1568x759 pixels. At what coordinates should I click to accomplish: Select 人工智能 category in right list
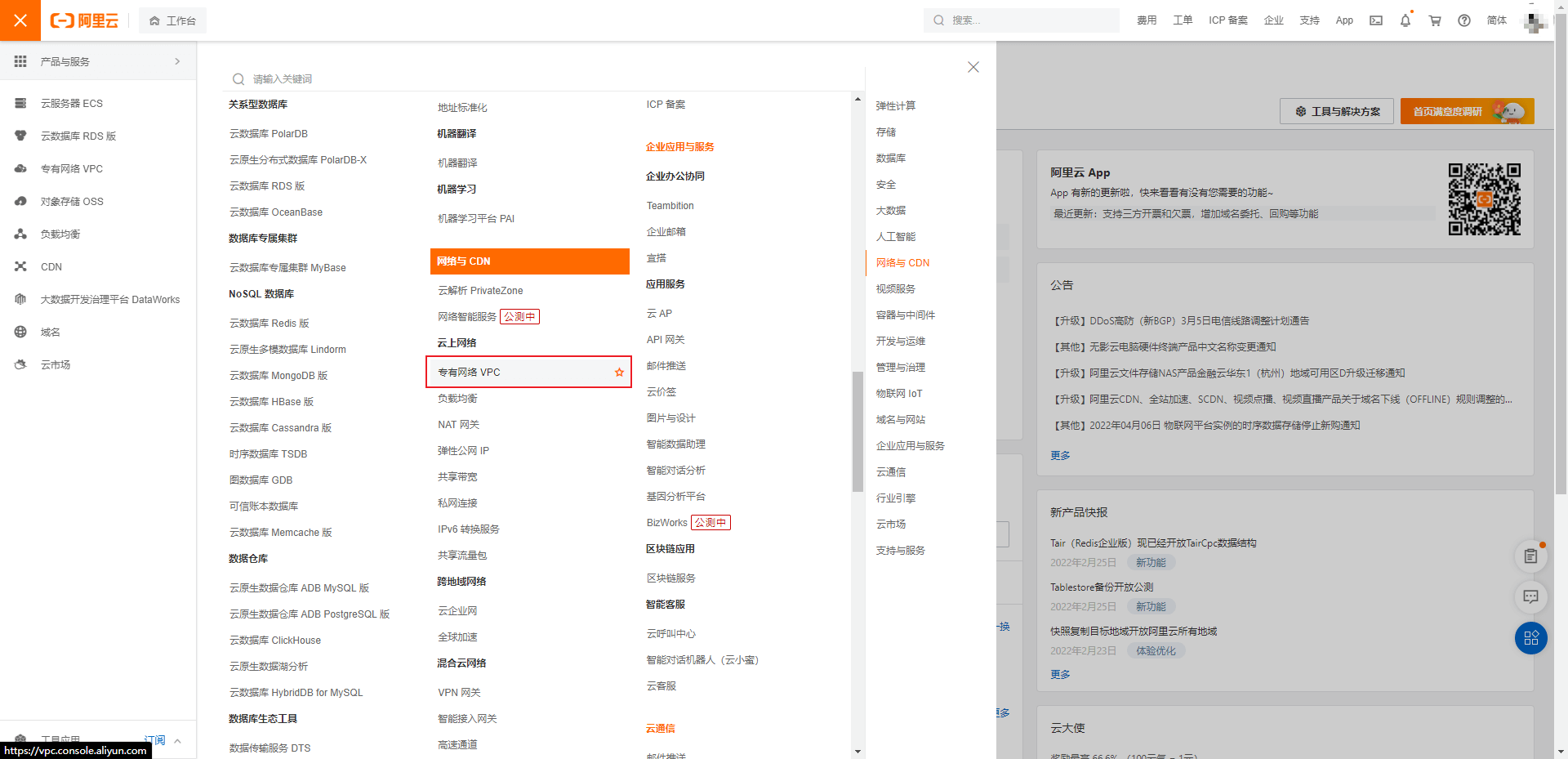pos(896,237)
